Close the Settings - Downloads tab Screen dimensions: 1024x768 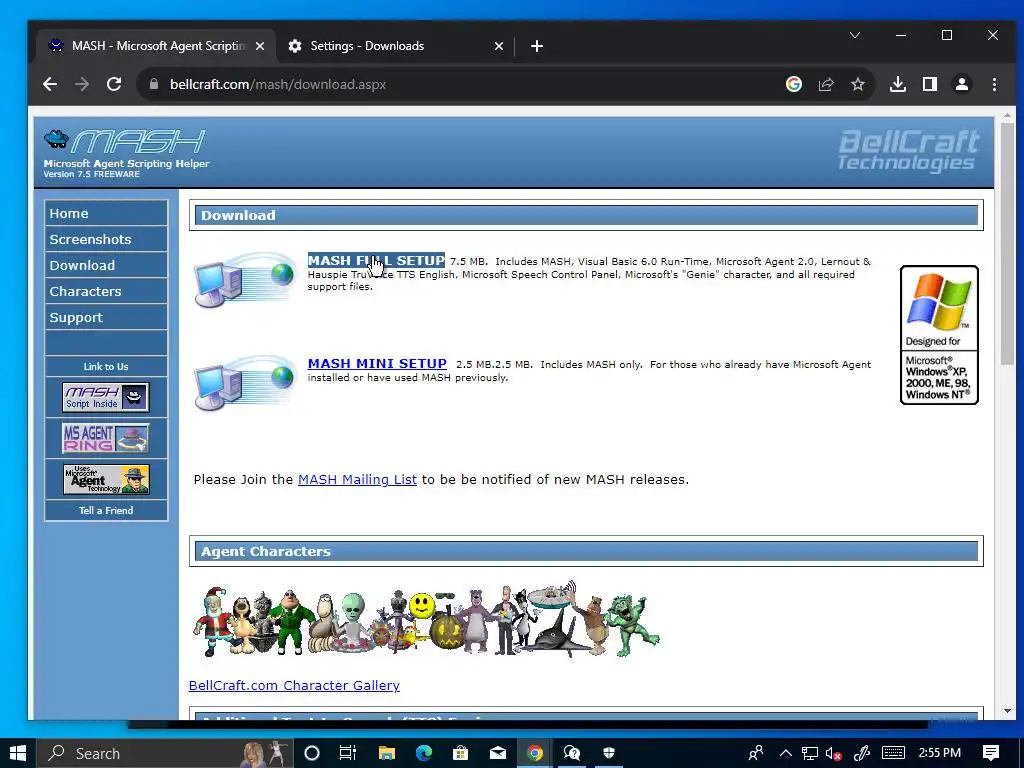pyautogui.click(x=499, y=46)
